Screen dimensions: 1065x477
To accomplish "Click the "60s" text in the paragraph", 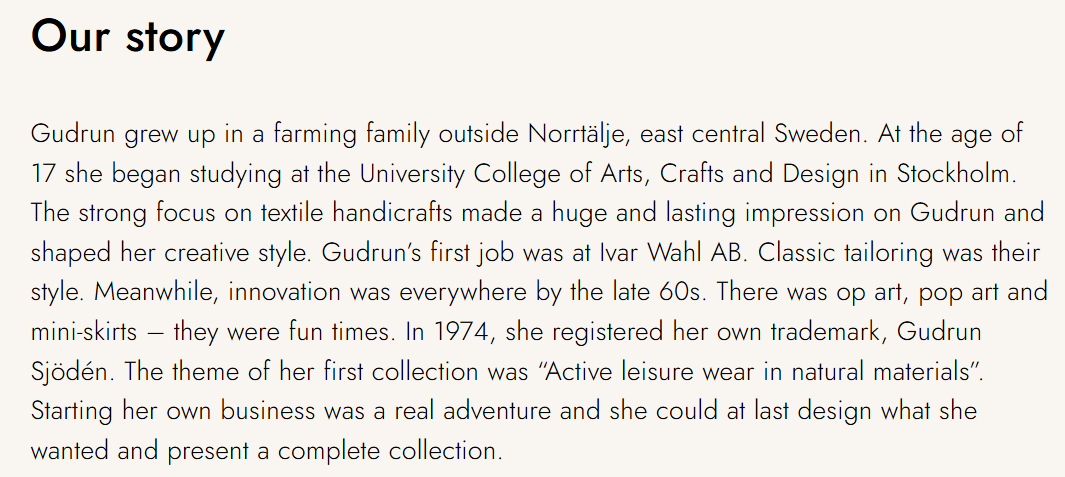I will (x=684, y=292).
